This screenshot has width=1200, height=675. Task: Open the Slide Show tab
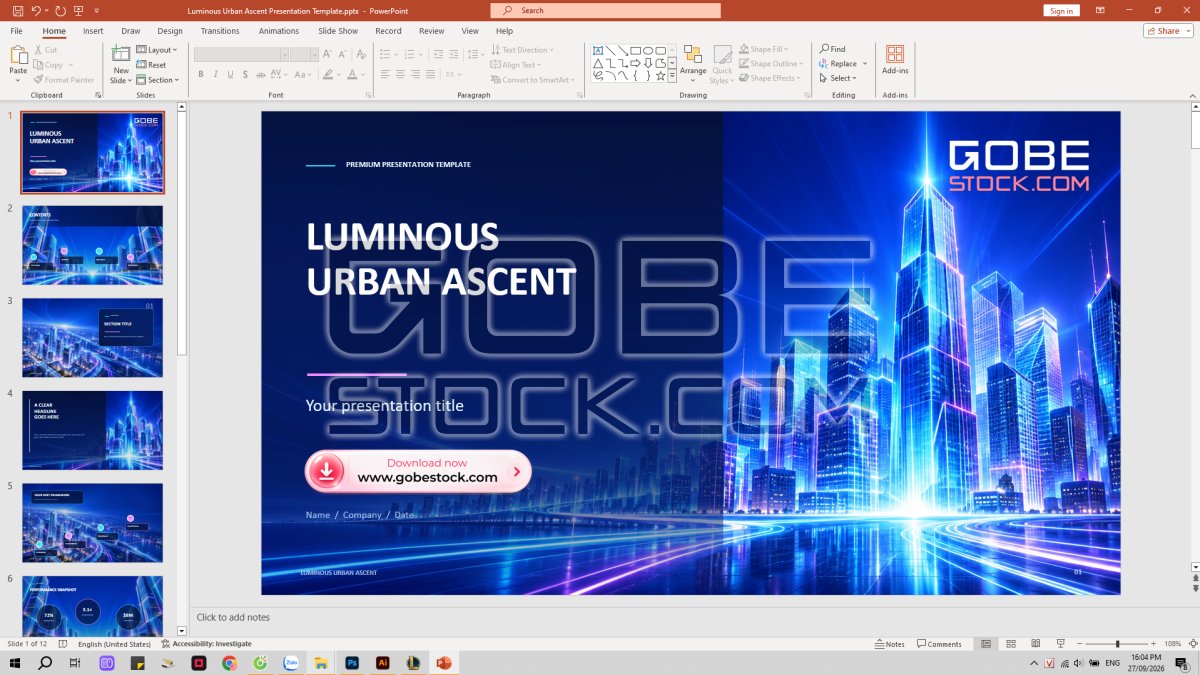pos(338,31)
